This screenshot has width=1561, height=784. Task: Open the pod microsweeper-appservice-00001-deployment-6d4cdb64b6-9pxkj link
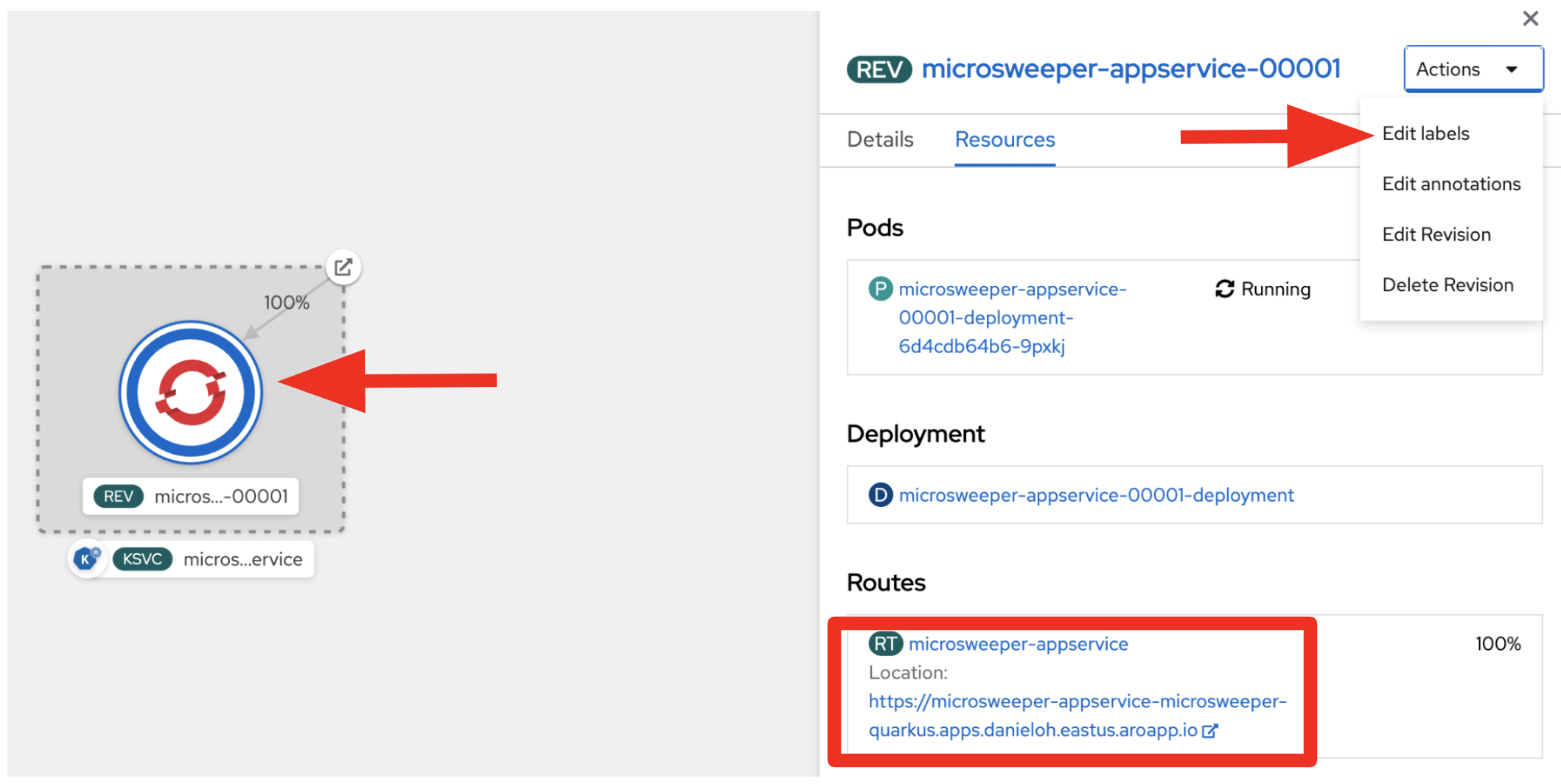(x=1012, y=318)
